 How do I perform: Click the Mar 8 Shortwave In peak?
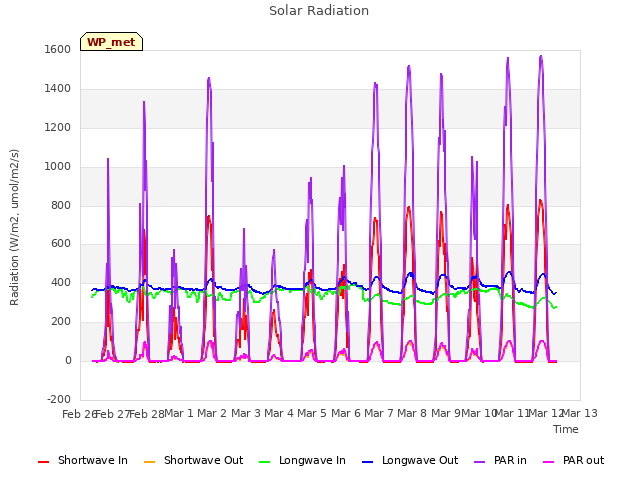409,207
